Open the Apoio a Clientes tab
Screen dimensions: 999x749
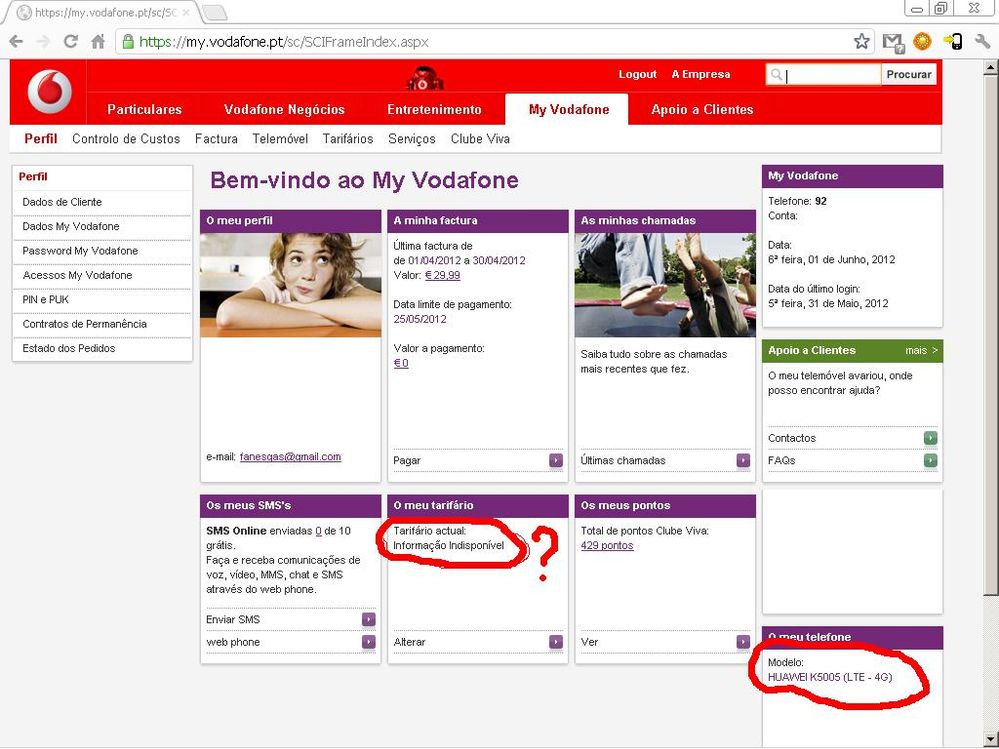pyautogui.click(x=702, y=110)
